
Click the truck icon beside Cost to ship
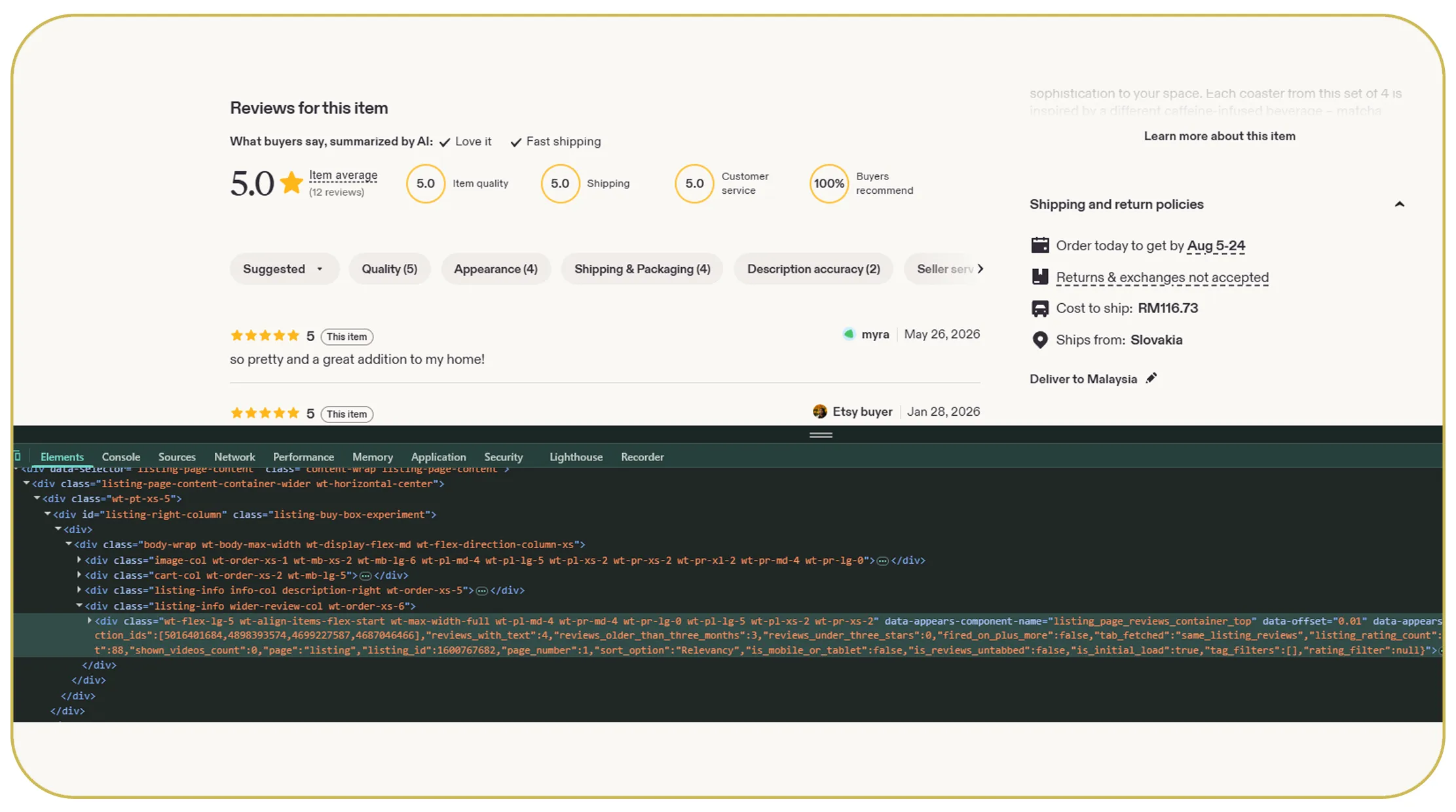[x=1040, y=308]
